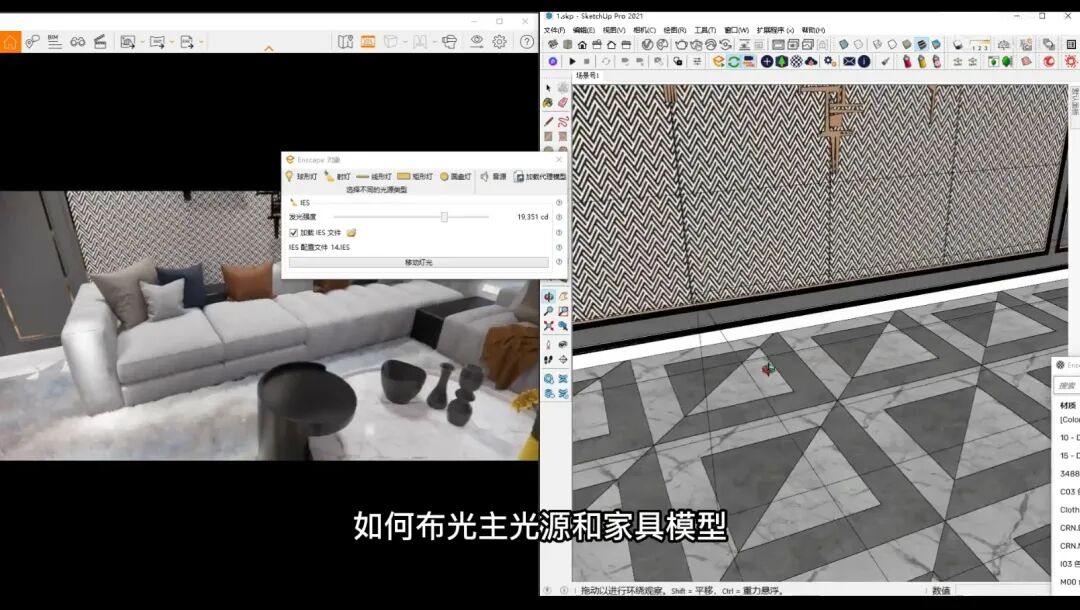Select the 矩形灯 rectangular light type
Screen dimensions: 1080x610
pos(415,177)
